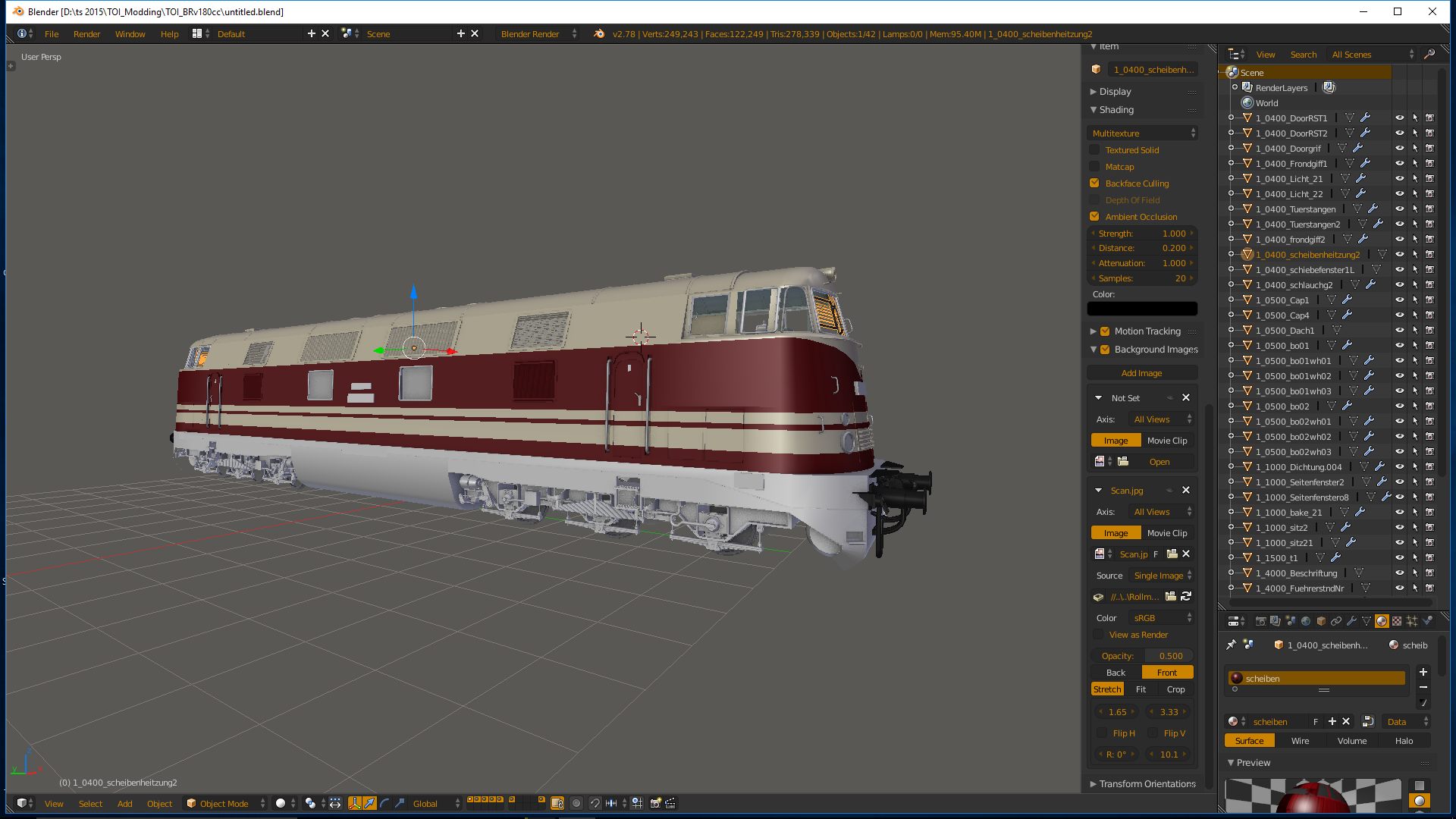This screenshot has height=819, width=1456.
Task: Click the OpenGL render camera icon
Action: [655, 803]
